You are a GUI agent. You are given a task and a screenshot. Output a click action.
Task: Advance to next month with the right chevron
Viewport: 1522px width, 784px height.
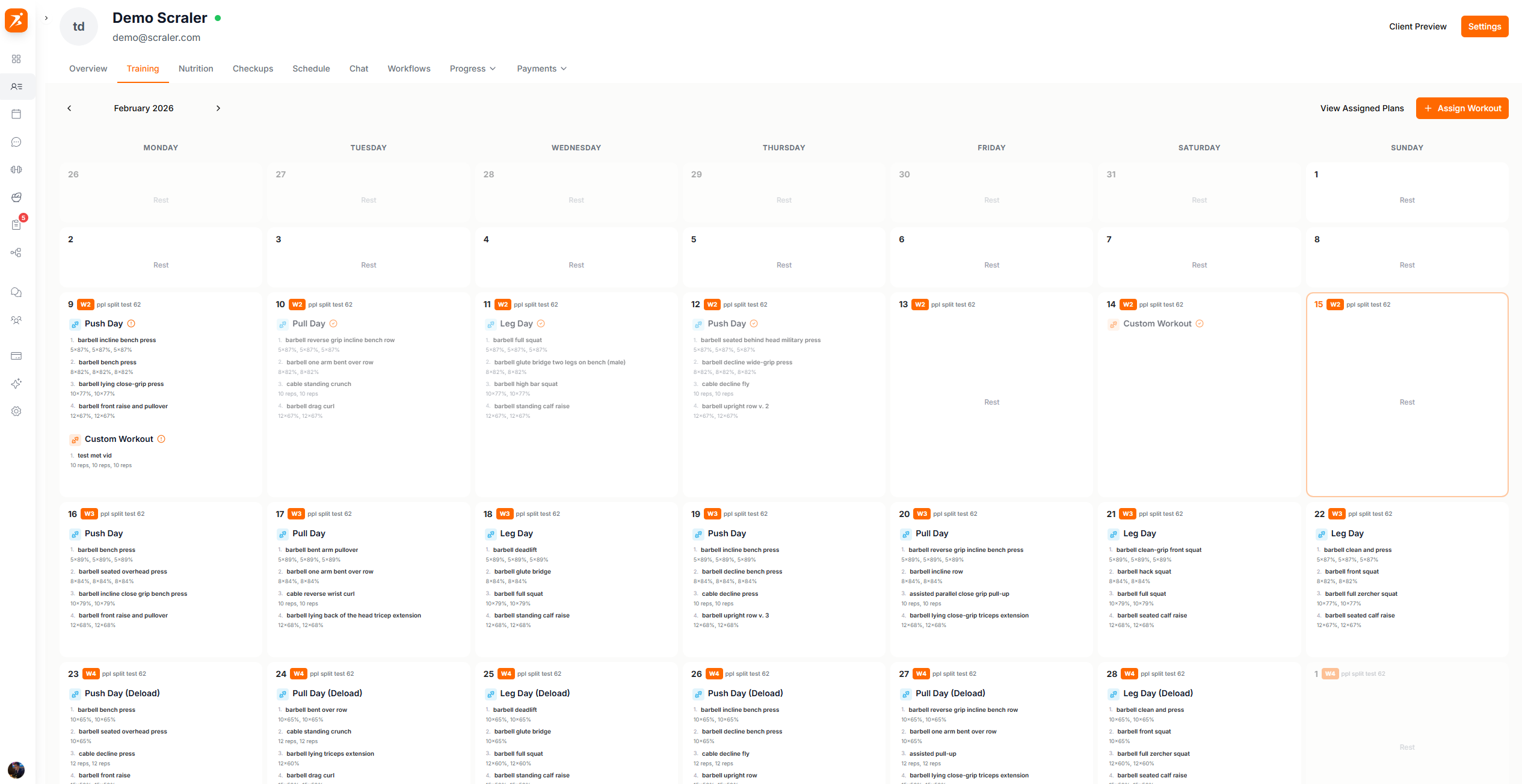[x=218, y=108]
